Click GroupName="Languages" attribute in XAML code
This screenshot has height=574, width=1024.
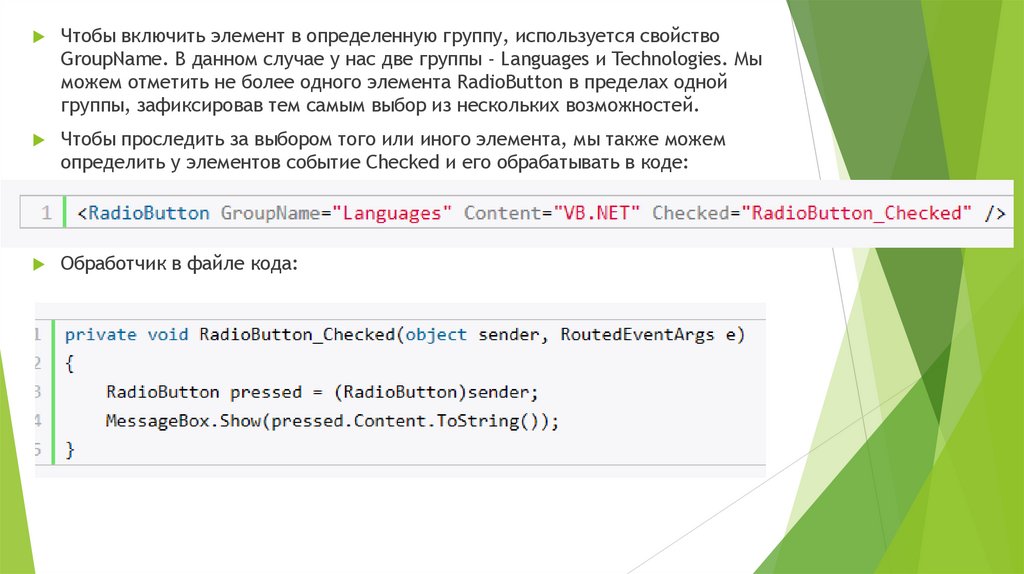[336, 213]
